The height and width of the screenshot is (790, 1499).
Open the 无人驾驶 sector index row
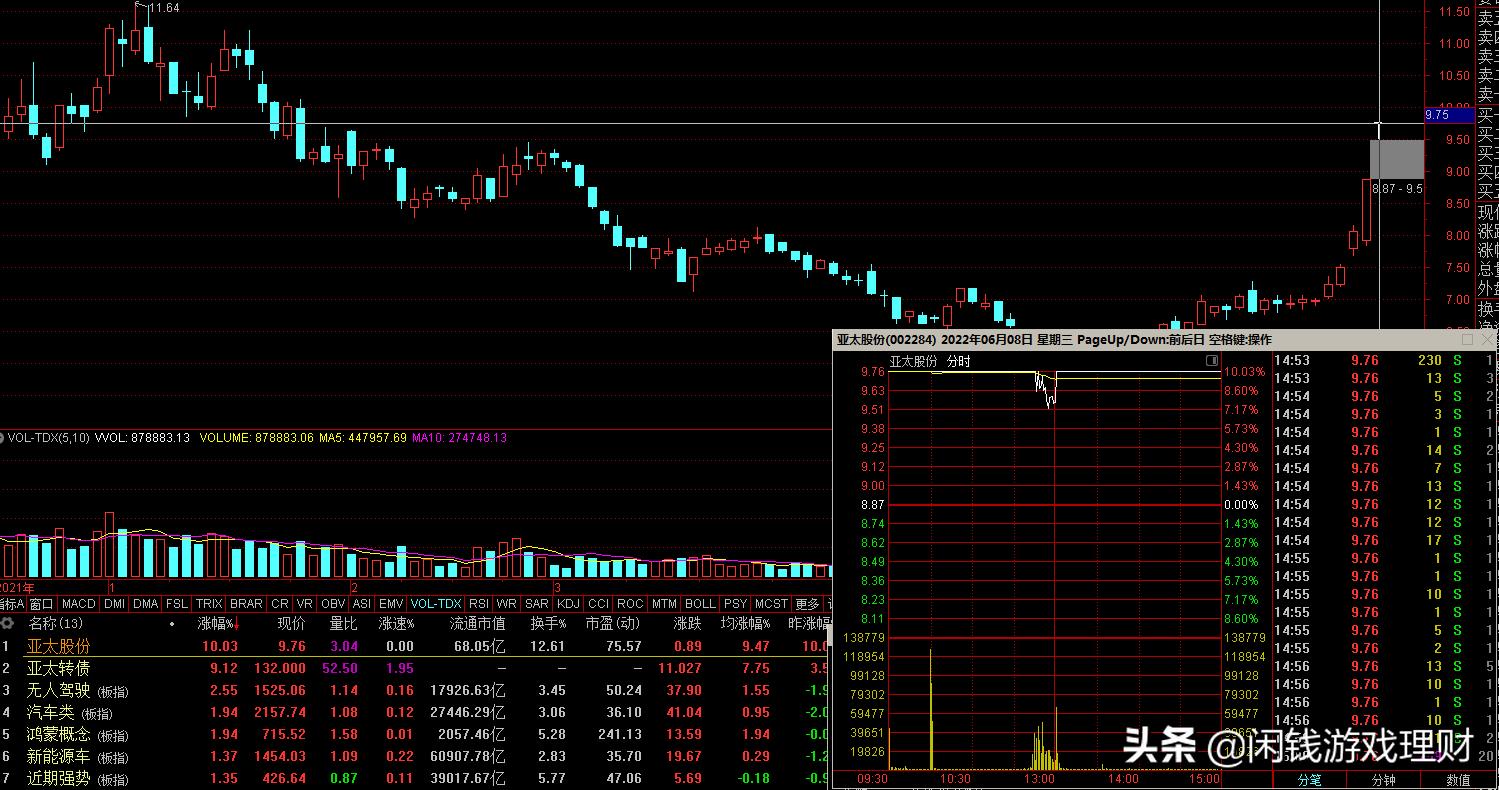[58, 691]
